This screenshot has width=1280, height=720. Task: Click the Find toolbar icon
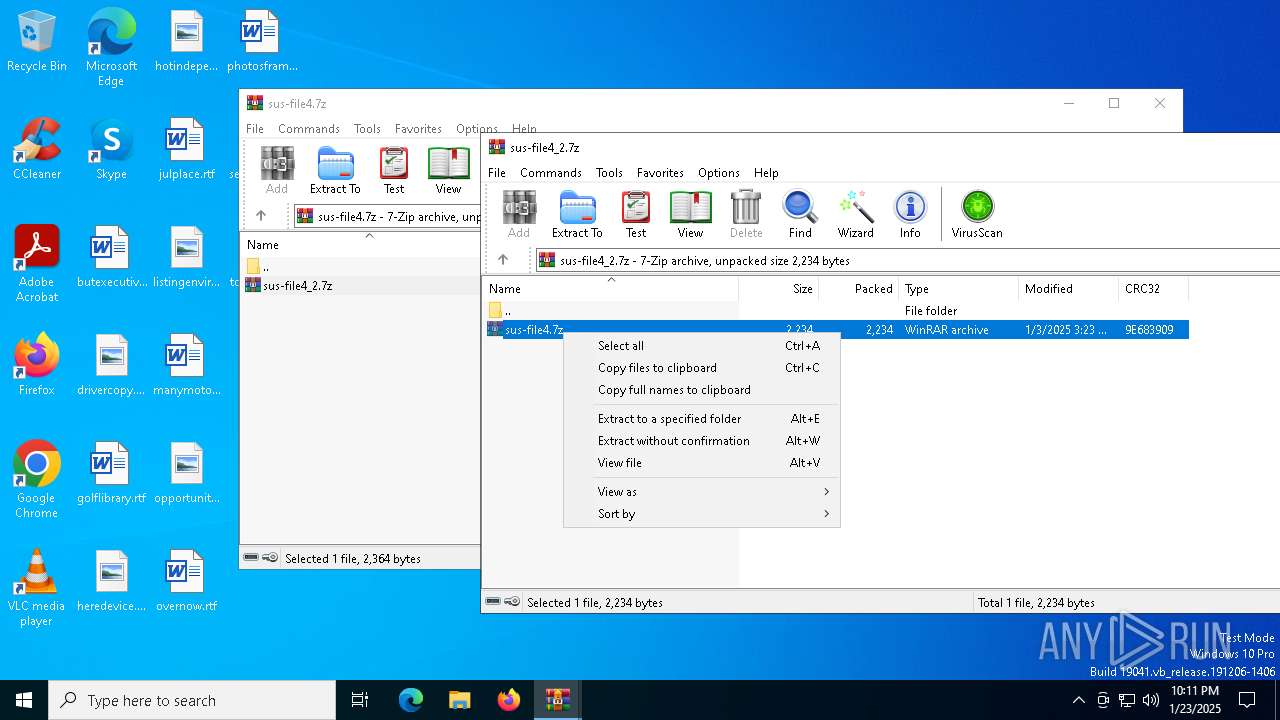800,215
